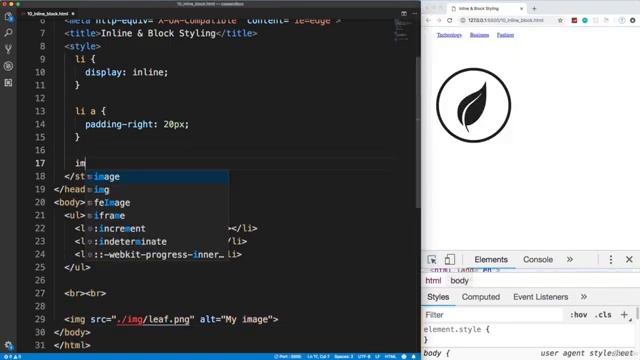
Task: Open the Debug view in the activity bar
Action: pos(8,66)
